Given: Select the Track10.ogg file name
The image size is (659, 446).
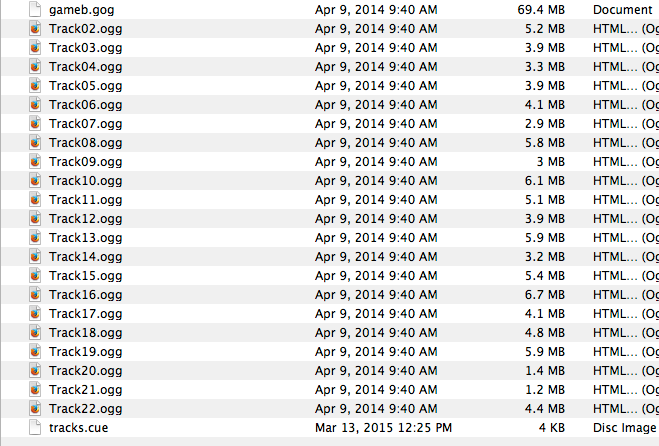Looking at the screenshot, I should pyautogui.click(x=85, y=181).
